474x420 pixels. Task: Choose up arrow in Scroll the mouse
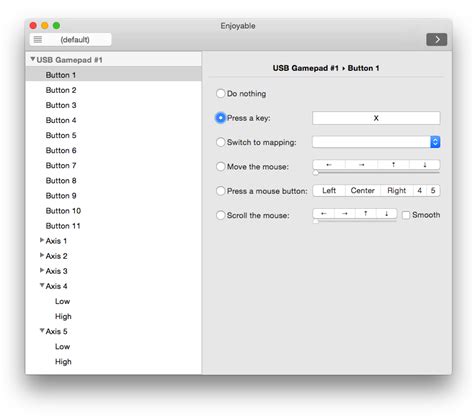tap(366, 213)
